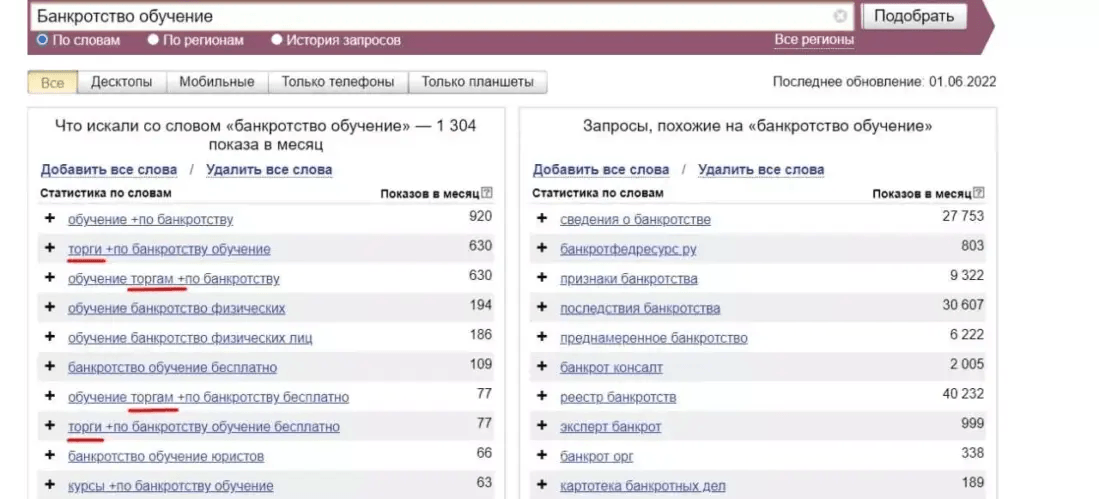Add 'банкрот орг' via plus icon
The height and width of the screenshot is (499, 1099).
point(542,455)
